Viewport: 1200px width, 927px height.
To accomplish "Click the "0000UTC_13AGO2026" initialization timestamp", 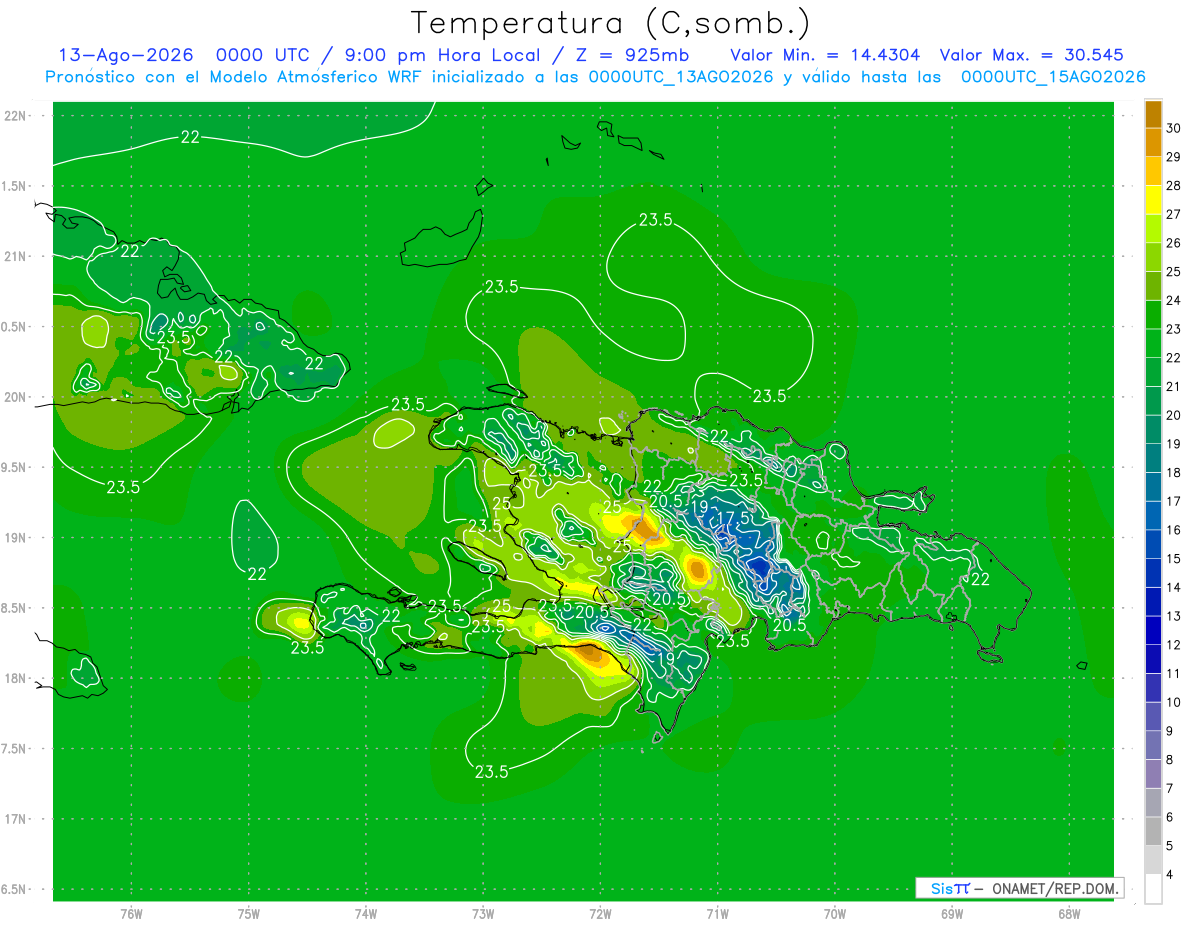I will (681, 77).
